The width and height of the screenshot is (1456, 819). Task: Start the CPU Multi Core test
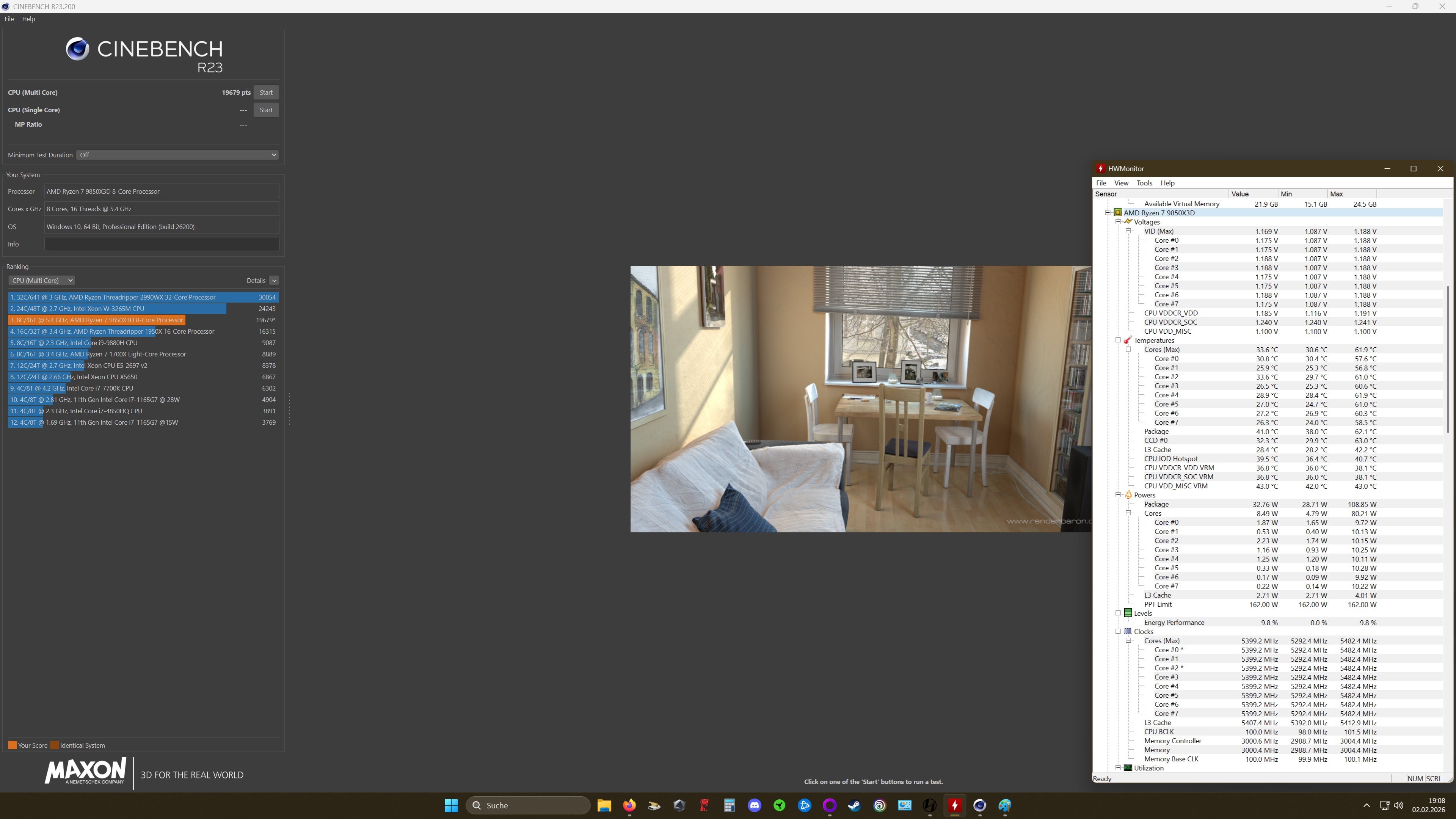tap(266, 93)
